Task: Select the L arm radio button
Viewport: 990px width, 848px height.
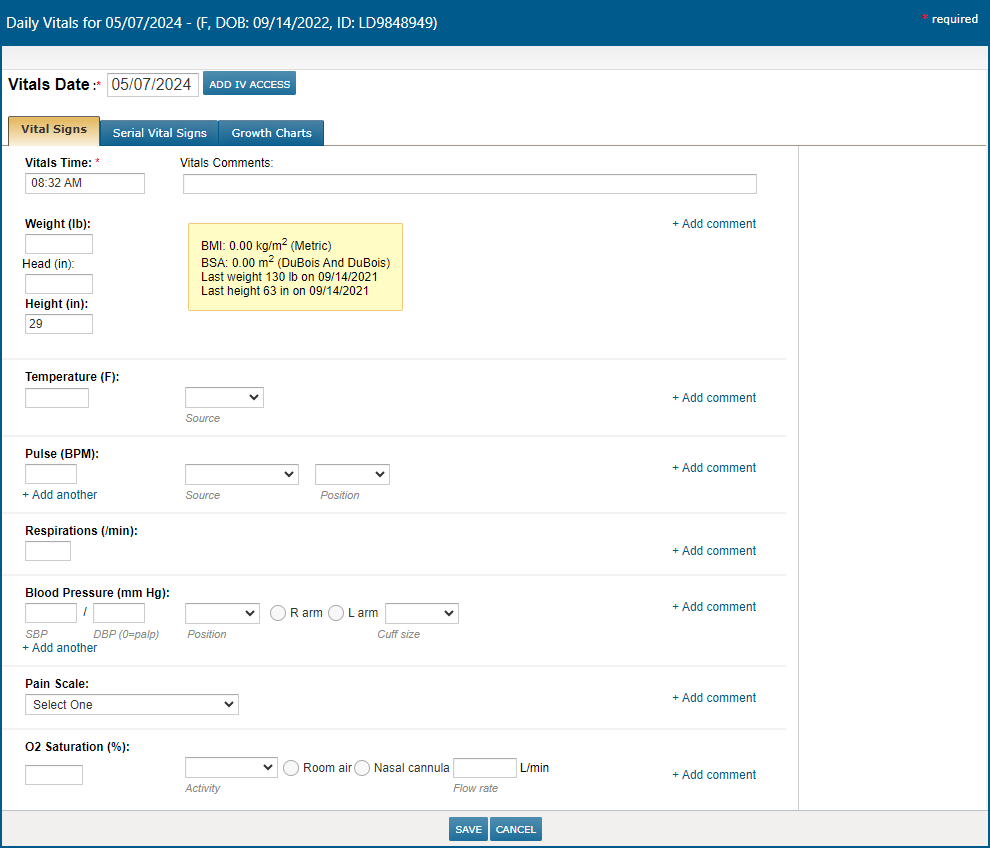Action: pos(336,613)
